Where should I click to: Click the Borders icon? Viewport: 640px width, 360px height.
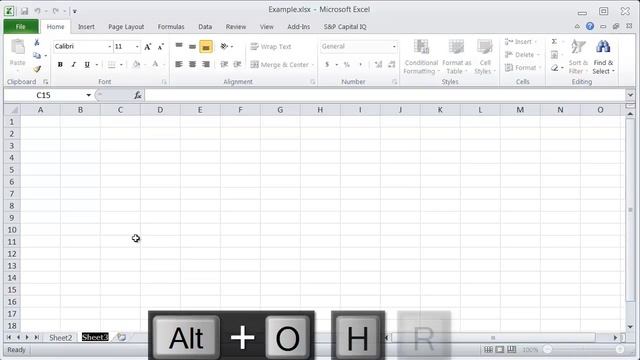(x=111, y=64)
